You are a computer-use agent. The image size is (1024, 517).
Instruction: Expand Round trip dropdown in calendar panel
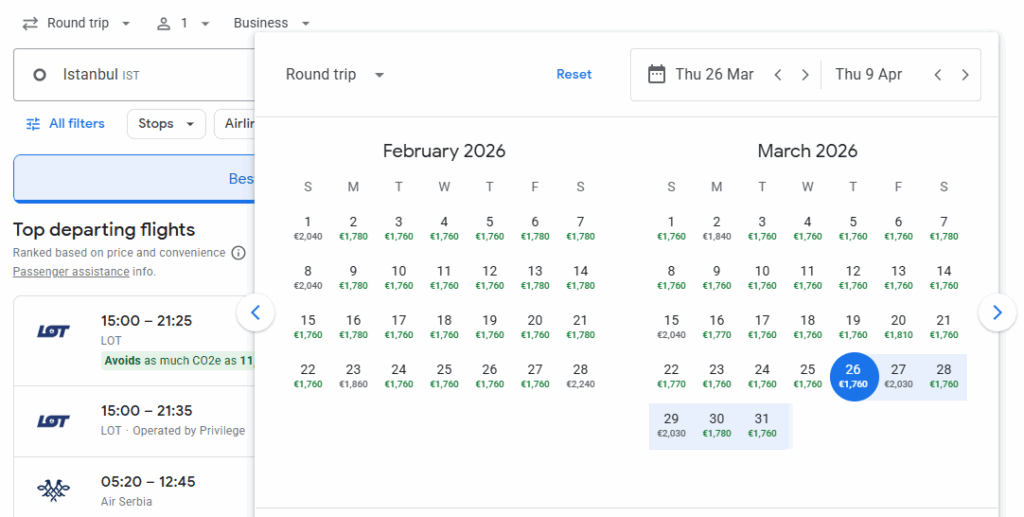(335, 75)
